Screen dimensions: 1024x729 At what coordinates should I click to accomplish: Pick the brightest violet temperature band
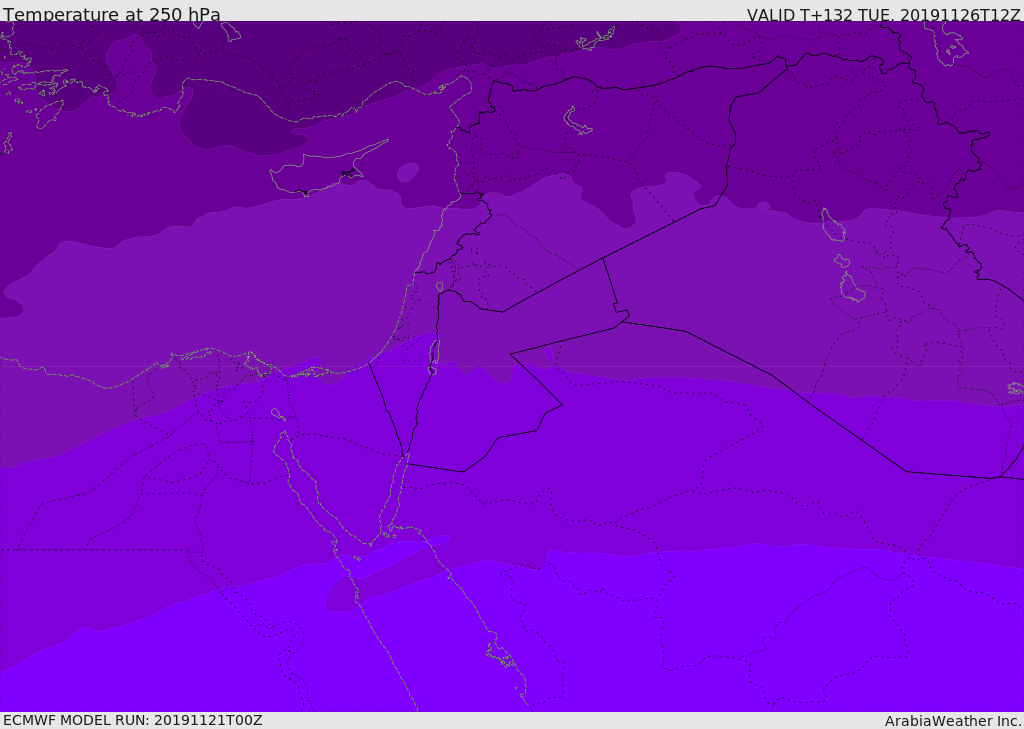[700, 640]
